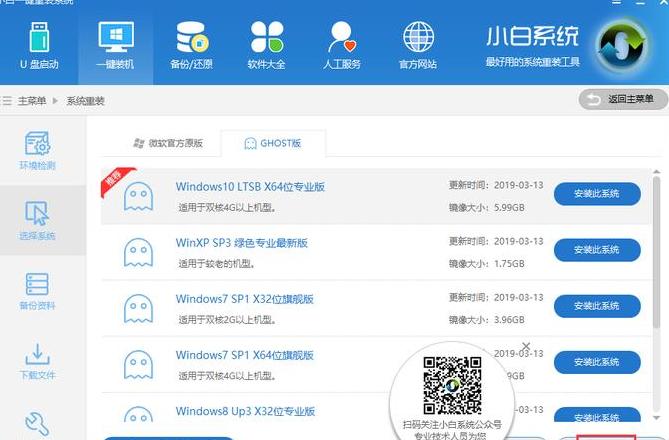Open the U盘启动 tool

(x=39, y=46)
